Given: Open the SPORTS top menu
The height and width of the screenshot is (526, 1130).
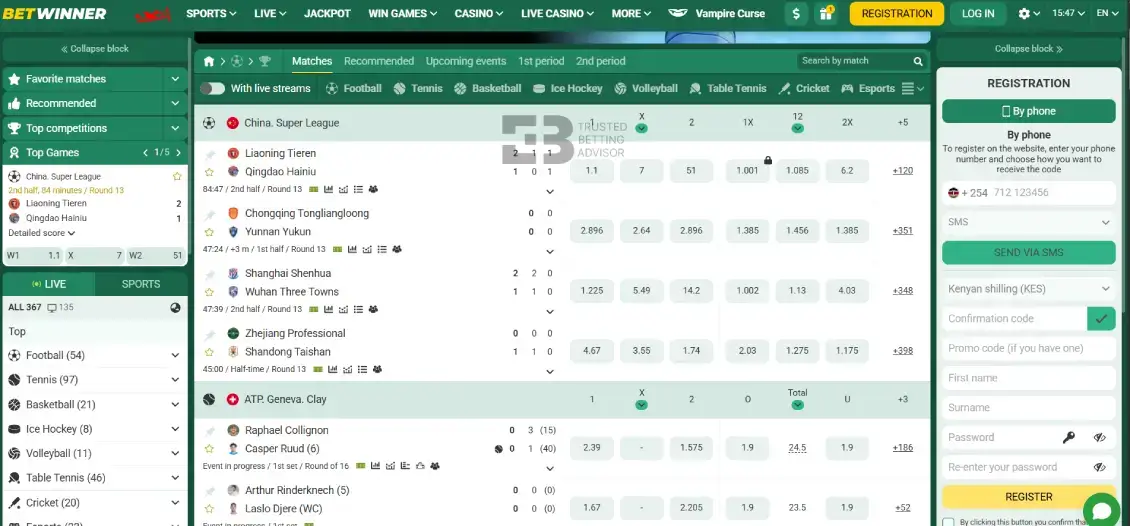Looking at the screenshot, I should (210, 14).
